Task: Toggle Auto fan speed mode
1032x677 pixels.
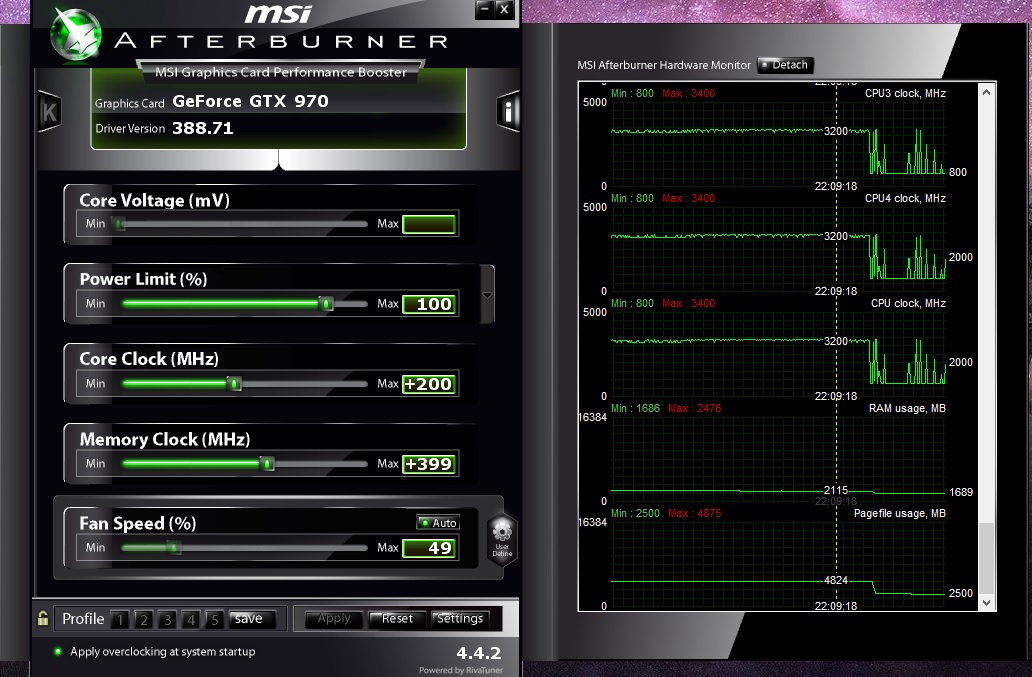Action: [438, 523]
